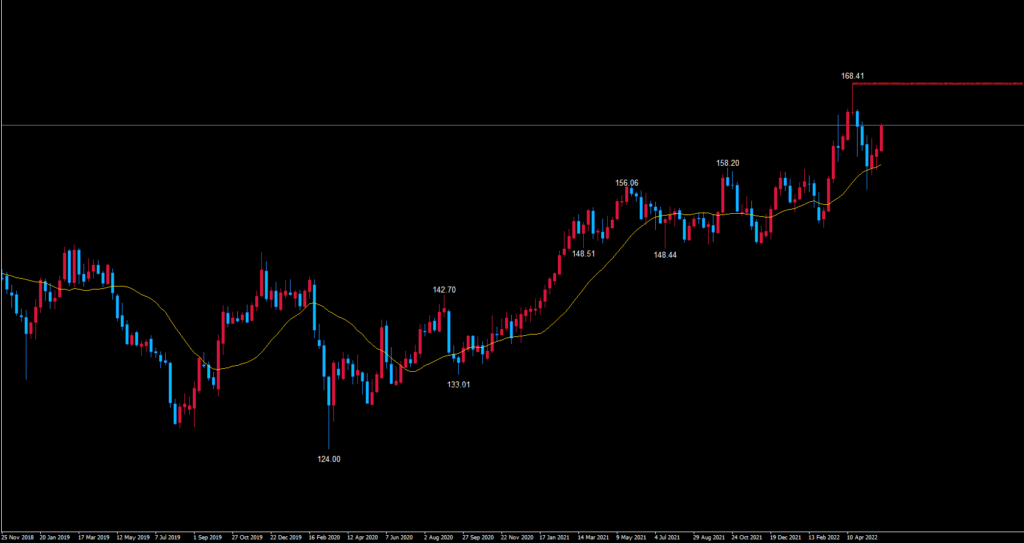This screenshot has height=543, width=1024.
Task: Click the 168.41 high price label
Action: (852, 75)
